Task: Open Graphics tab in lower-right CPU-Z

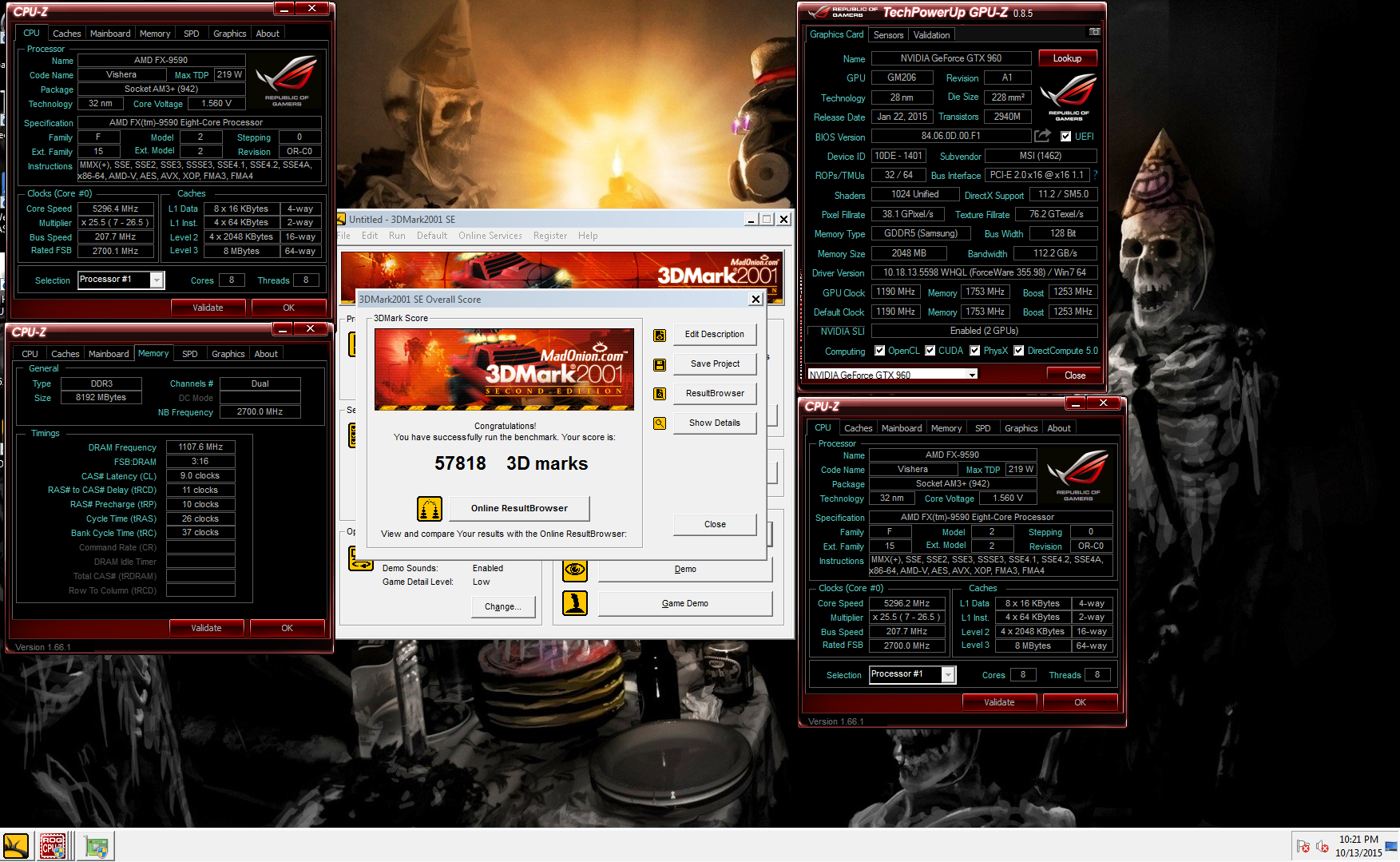Action: click(x=1021, y=428)
